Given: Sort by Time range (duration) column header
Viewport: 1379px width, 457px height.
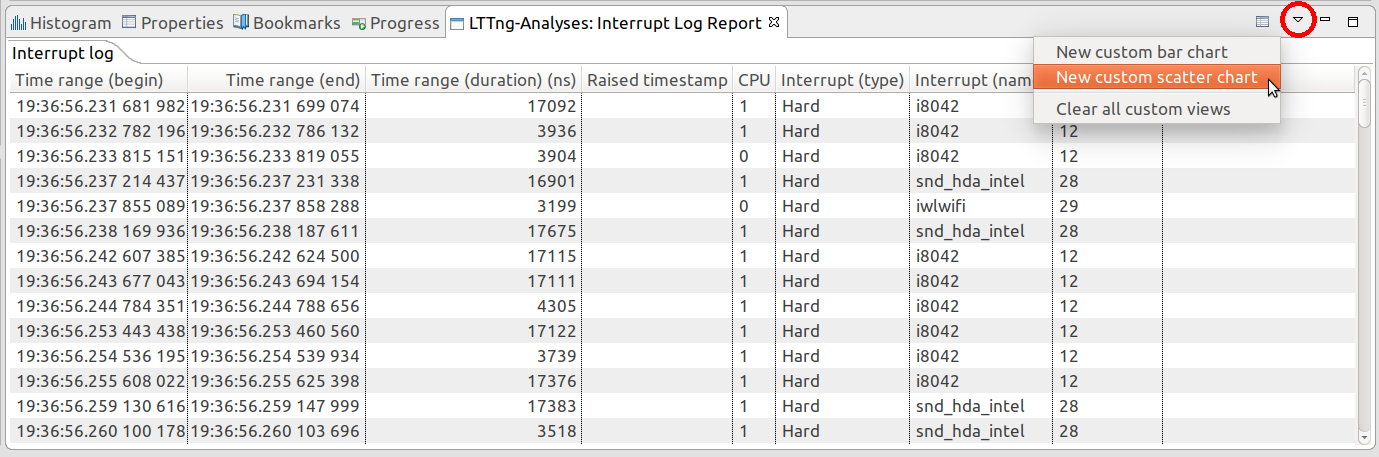Looking at the screenshot, I should click(x=473, y=80).
